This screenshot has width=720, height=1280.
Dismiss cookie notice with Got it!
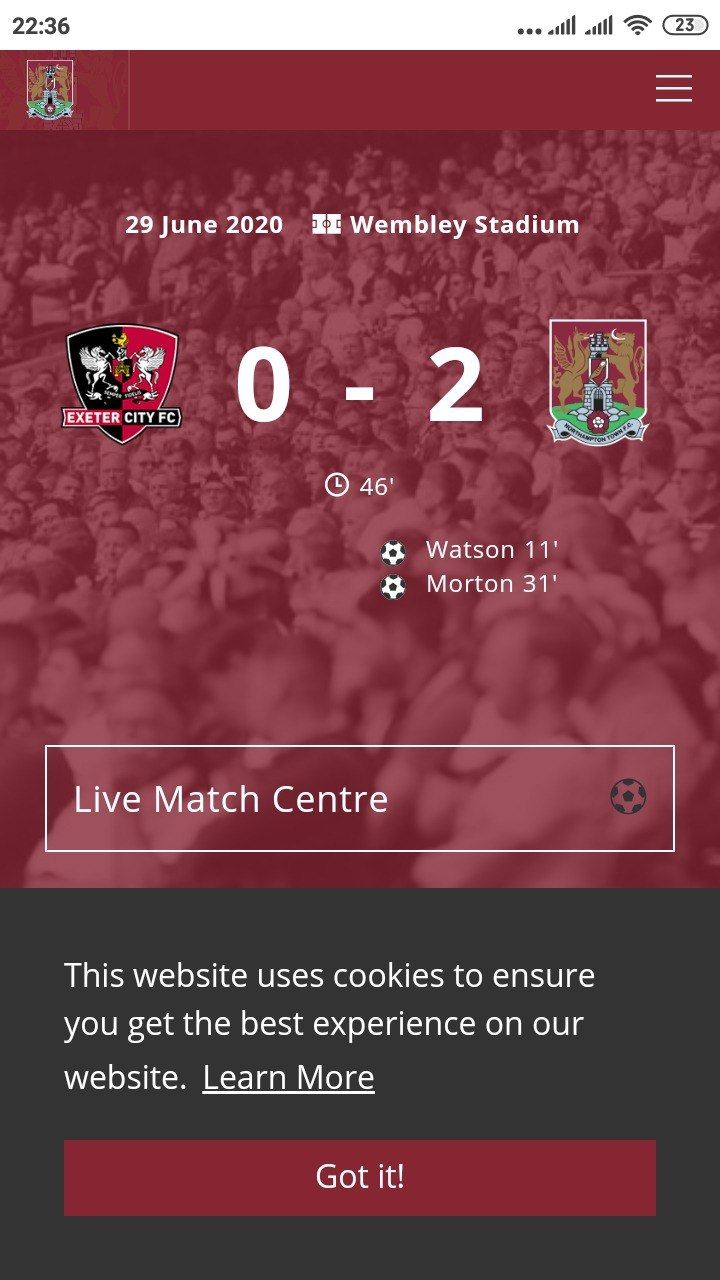pos(360,1177)
